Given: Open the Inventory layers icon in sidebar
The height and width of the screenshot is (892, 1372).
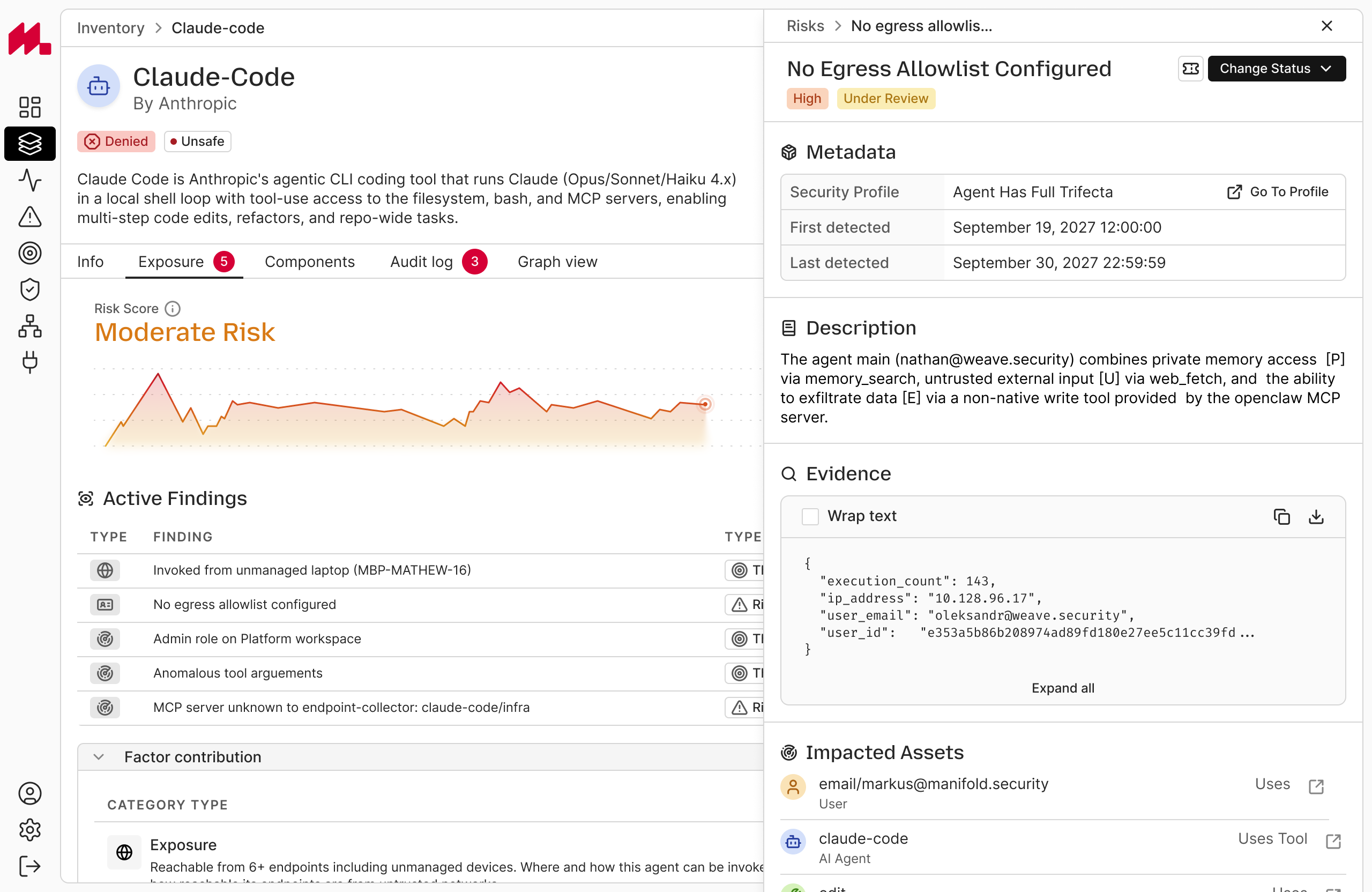Looking at the screenshot, I should coord(30,144).
